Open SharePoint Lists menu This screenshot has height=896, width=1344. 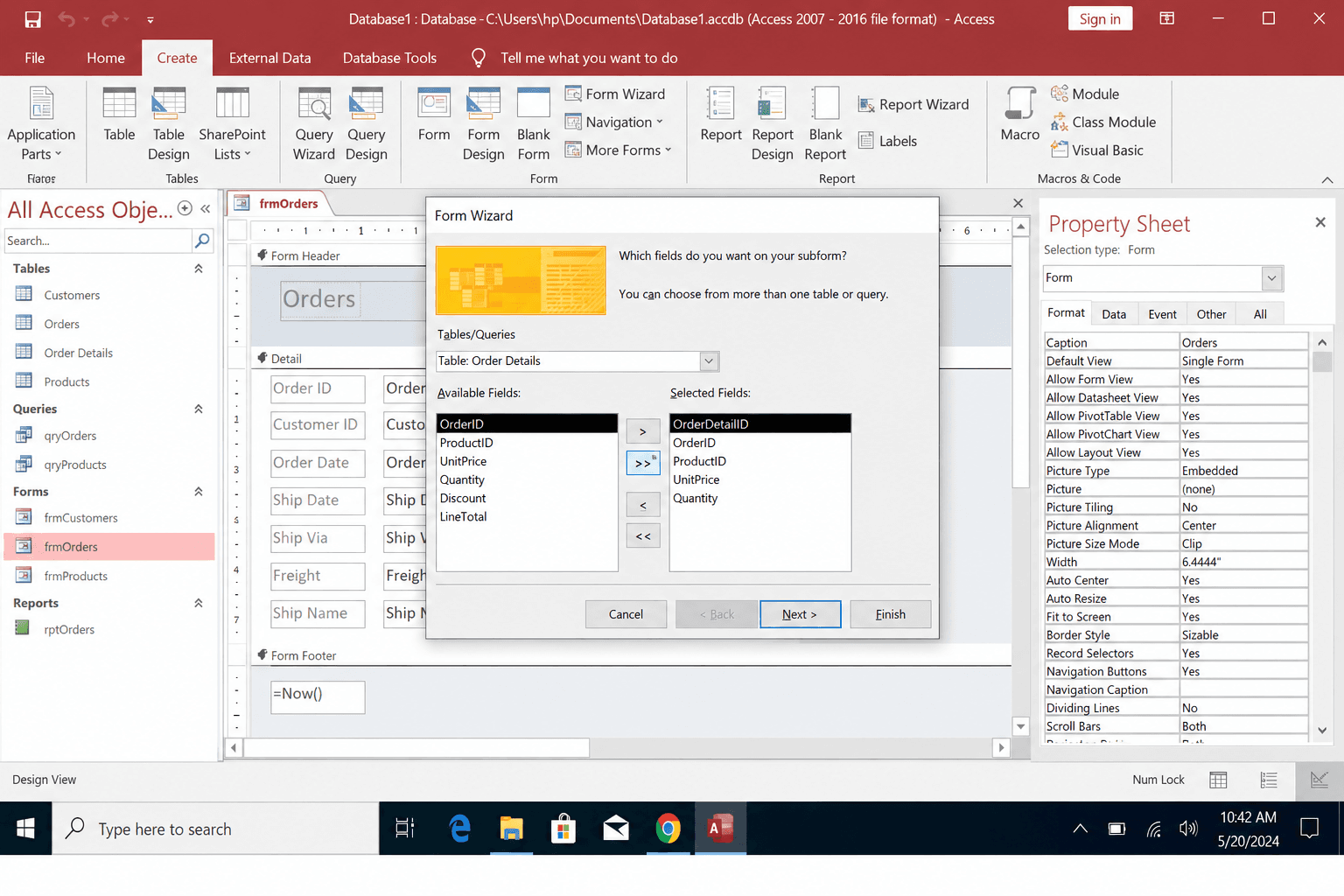232,123
